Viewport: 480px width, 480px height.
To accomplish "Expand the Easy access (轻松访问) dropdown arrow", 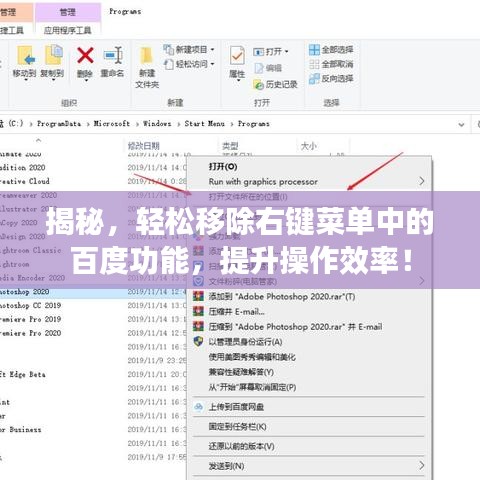I will (212, 64).
